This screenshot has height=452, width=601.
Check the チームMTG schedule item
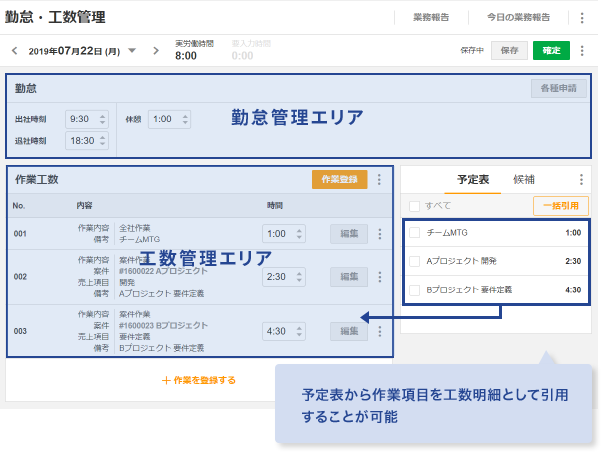(414, 233)
